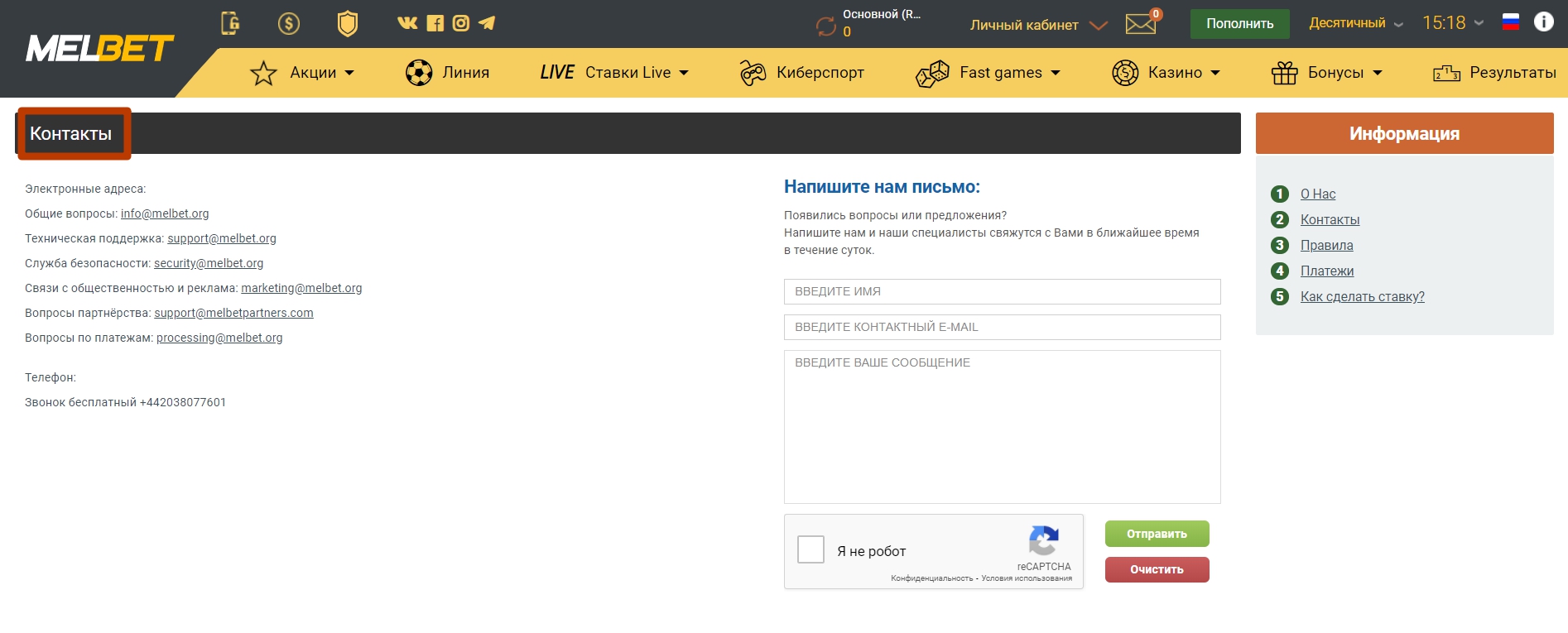The image size is (1568, 633).
Task: Click the dollar coin payments icon
Action: click(289, 23)
